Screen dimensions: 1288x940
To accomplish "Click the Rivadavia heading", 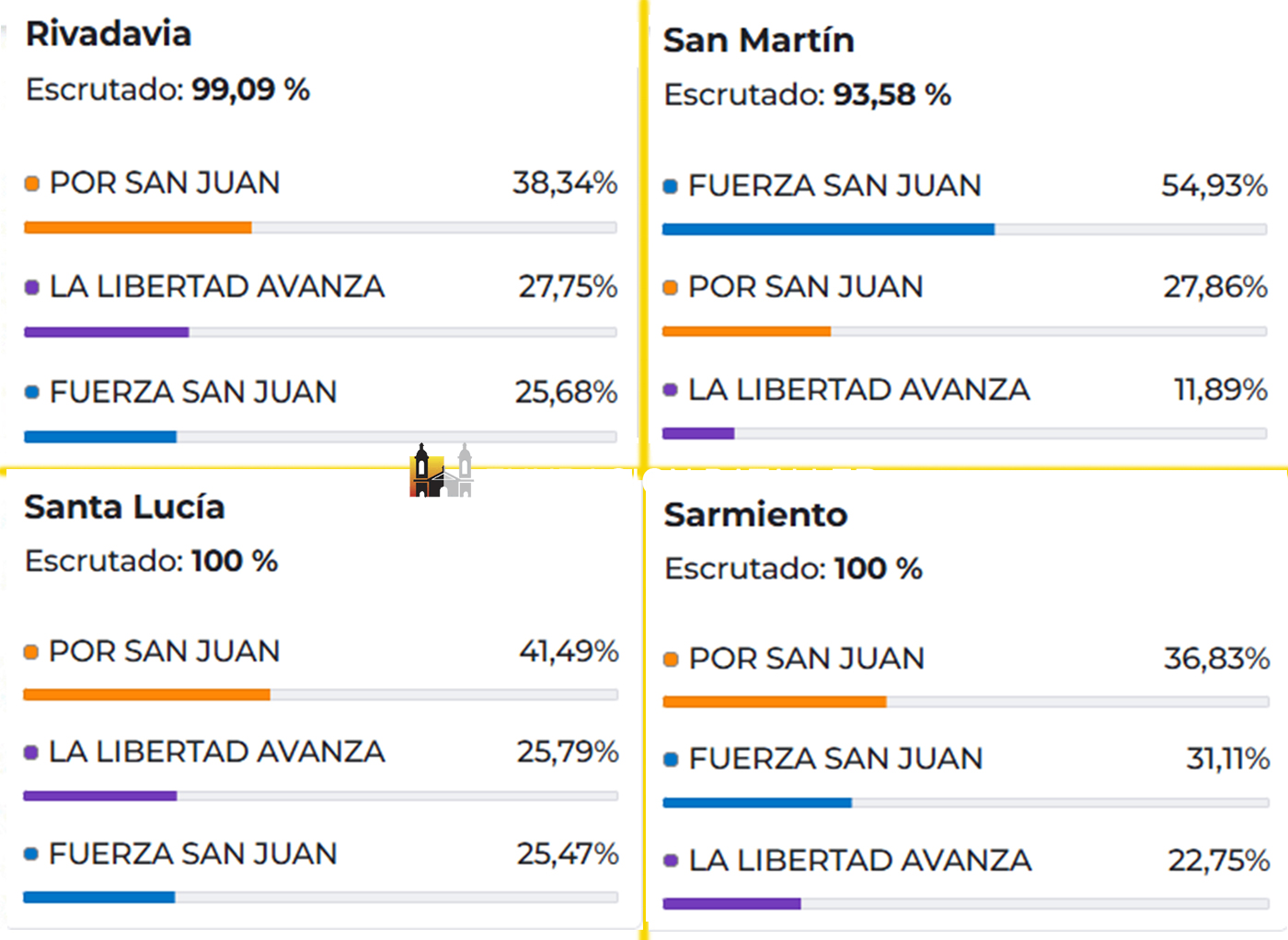I will point(109,34).
